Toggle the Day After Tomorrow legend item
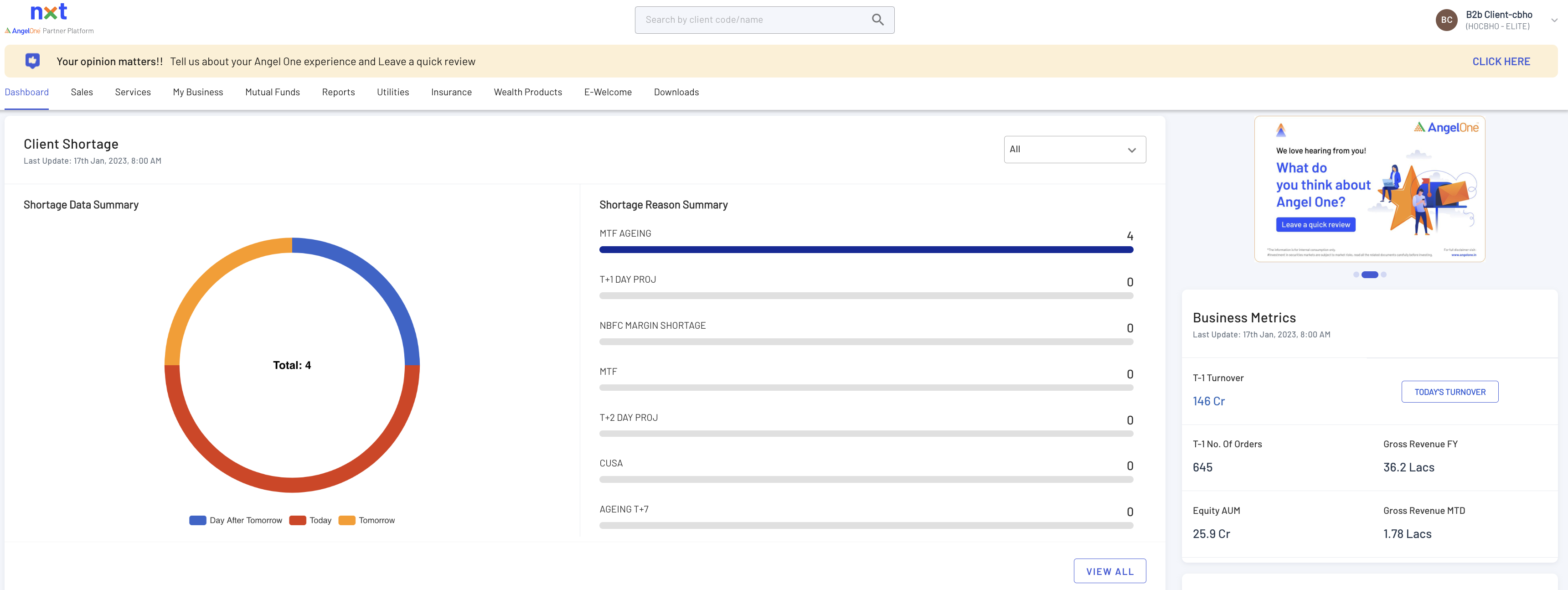The image size is (1568, 590). (x=236, y=520)
